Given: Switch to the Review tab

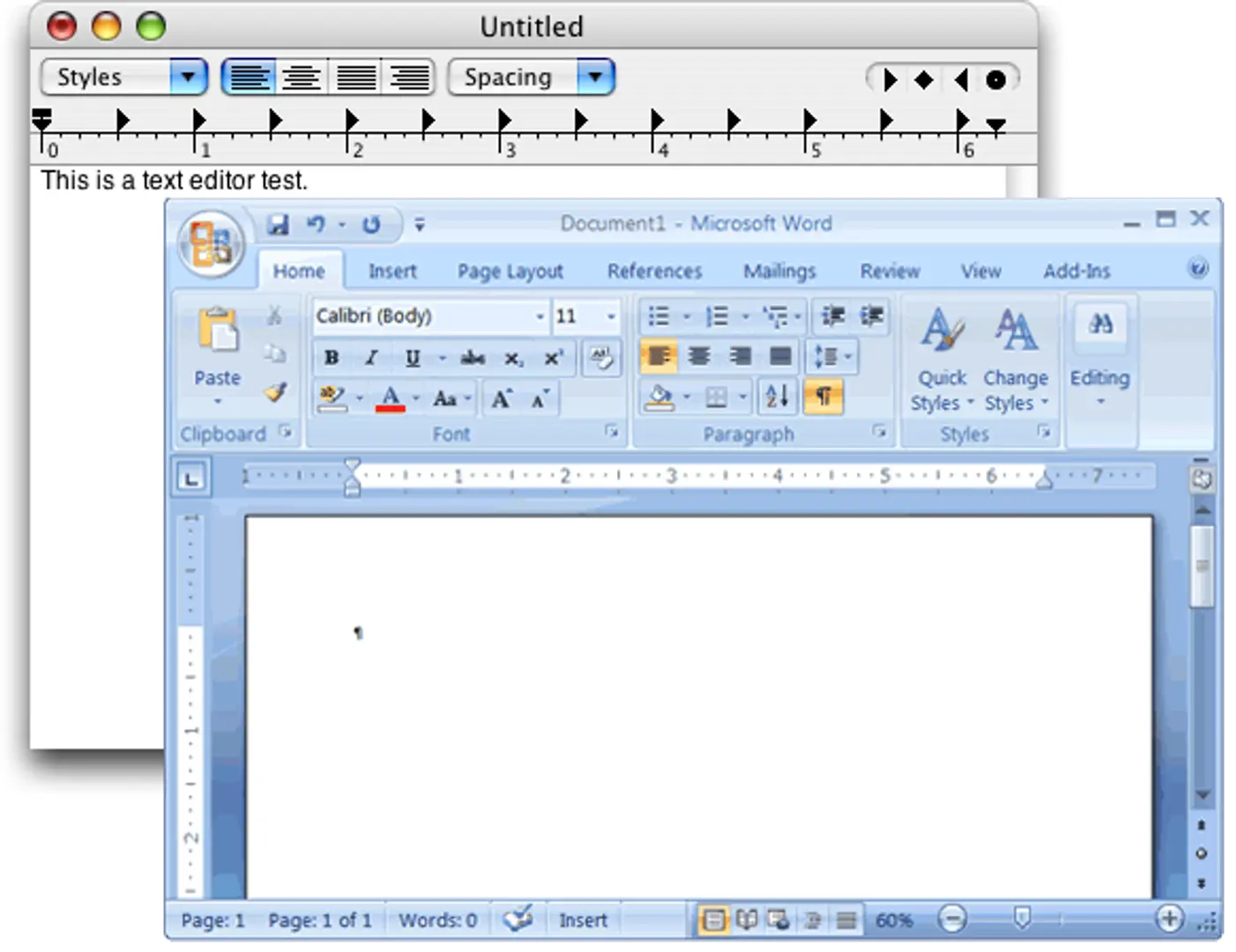Looking at the screenshot, I should pyautogui.click(x=890, y=271).
